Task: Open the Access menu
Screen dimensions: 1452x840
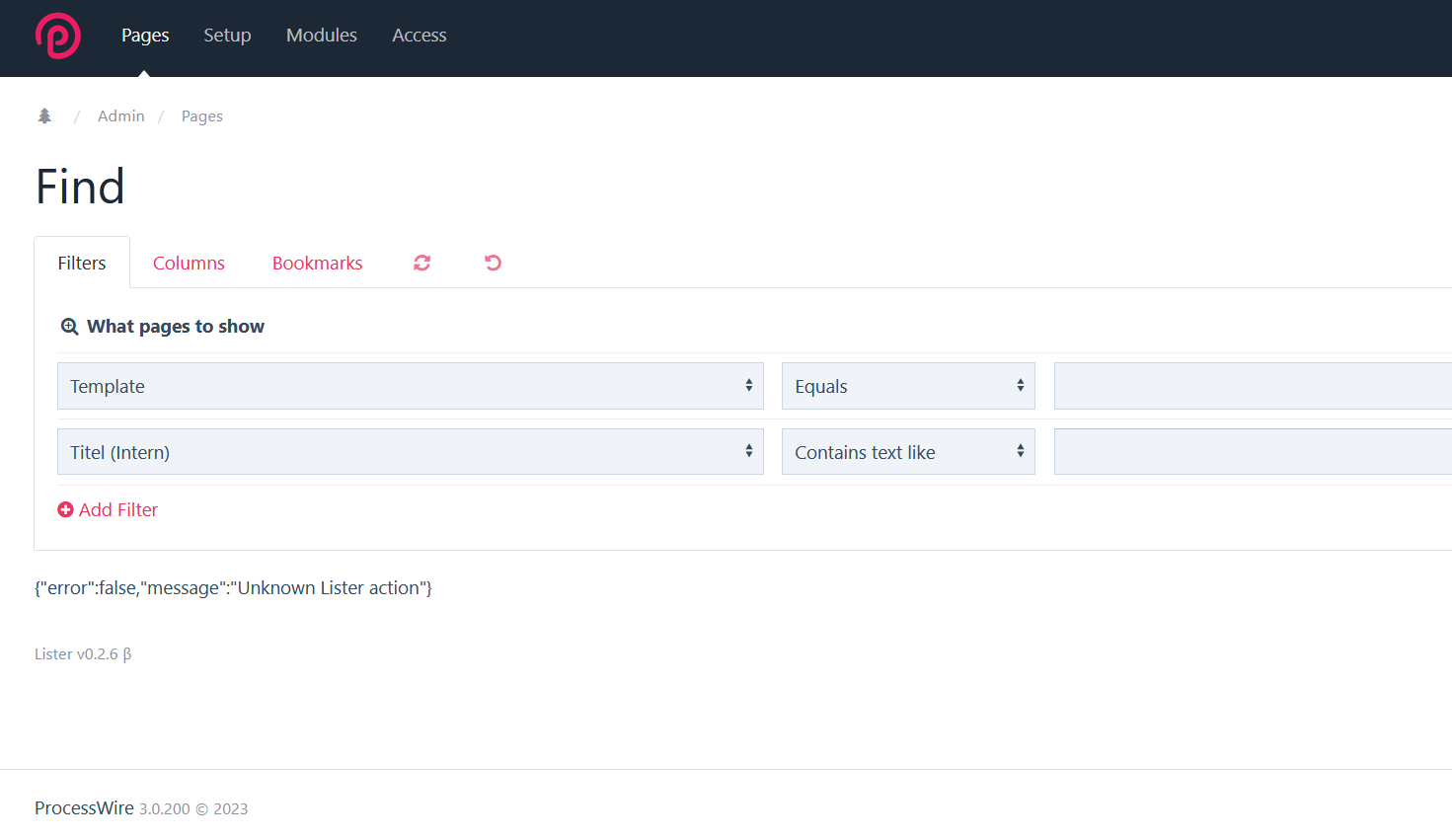Action: 419,36
